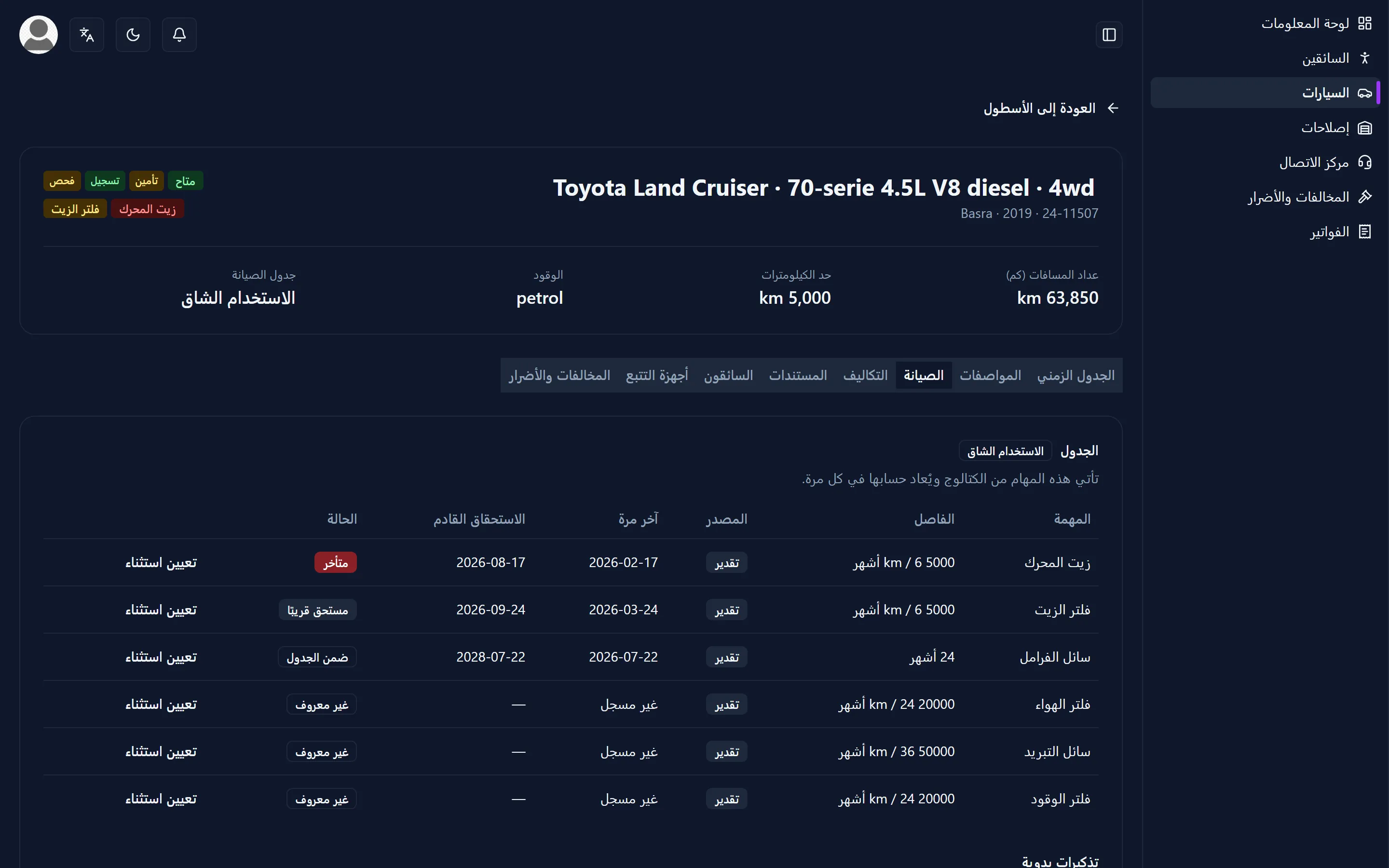Click the متاح status badge
Viewport: 1389px width, 868px height.
[x=185, y=181]
